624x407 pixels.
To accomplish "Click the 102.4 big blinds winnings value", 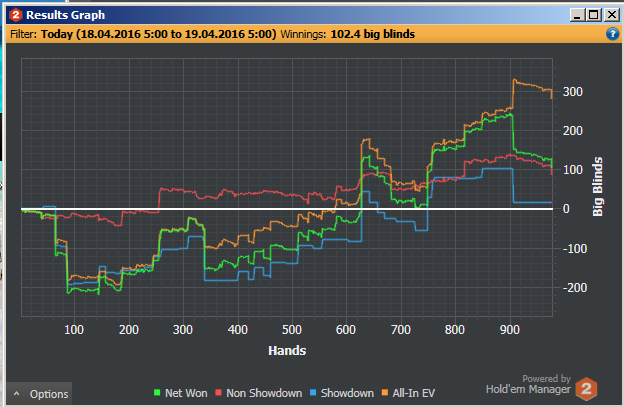I will 372,34.
